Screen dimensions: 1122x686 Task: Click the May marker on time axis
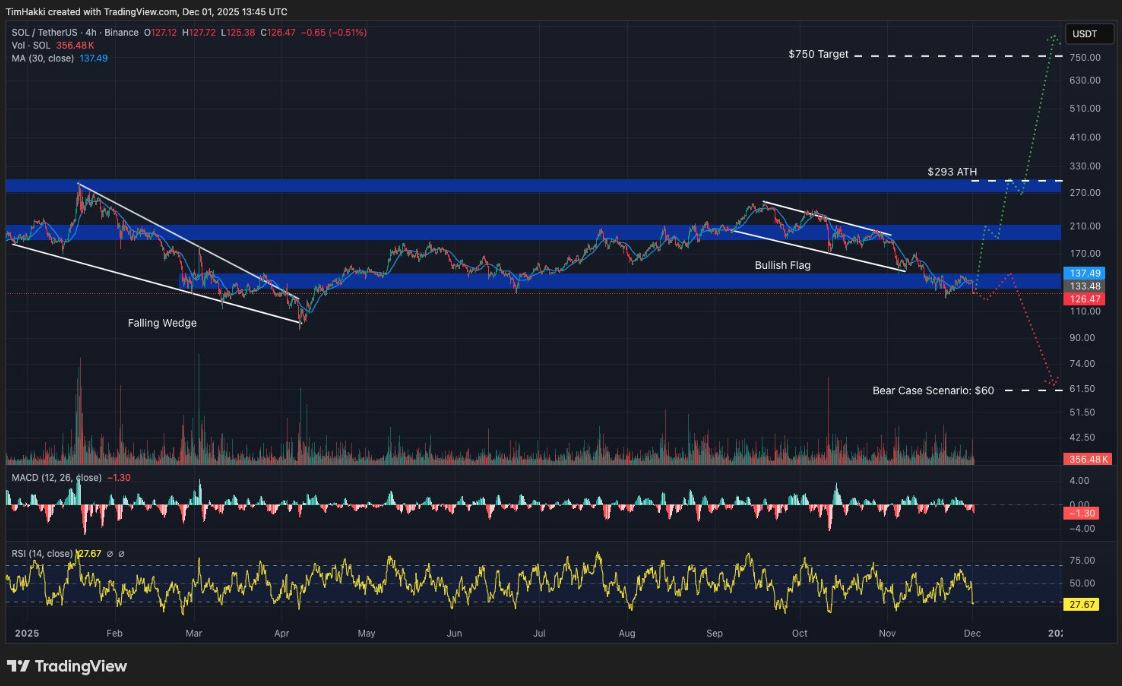tap(366, 633)
